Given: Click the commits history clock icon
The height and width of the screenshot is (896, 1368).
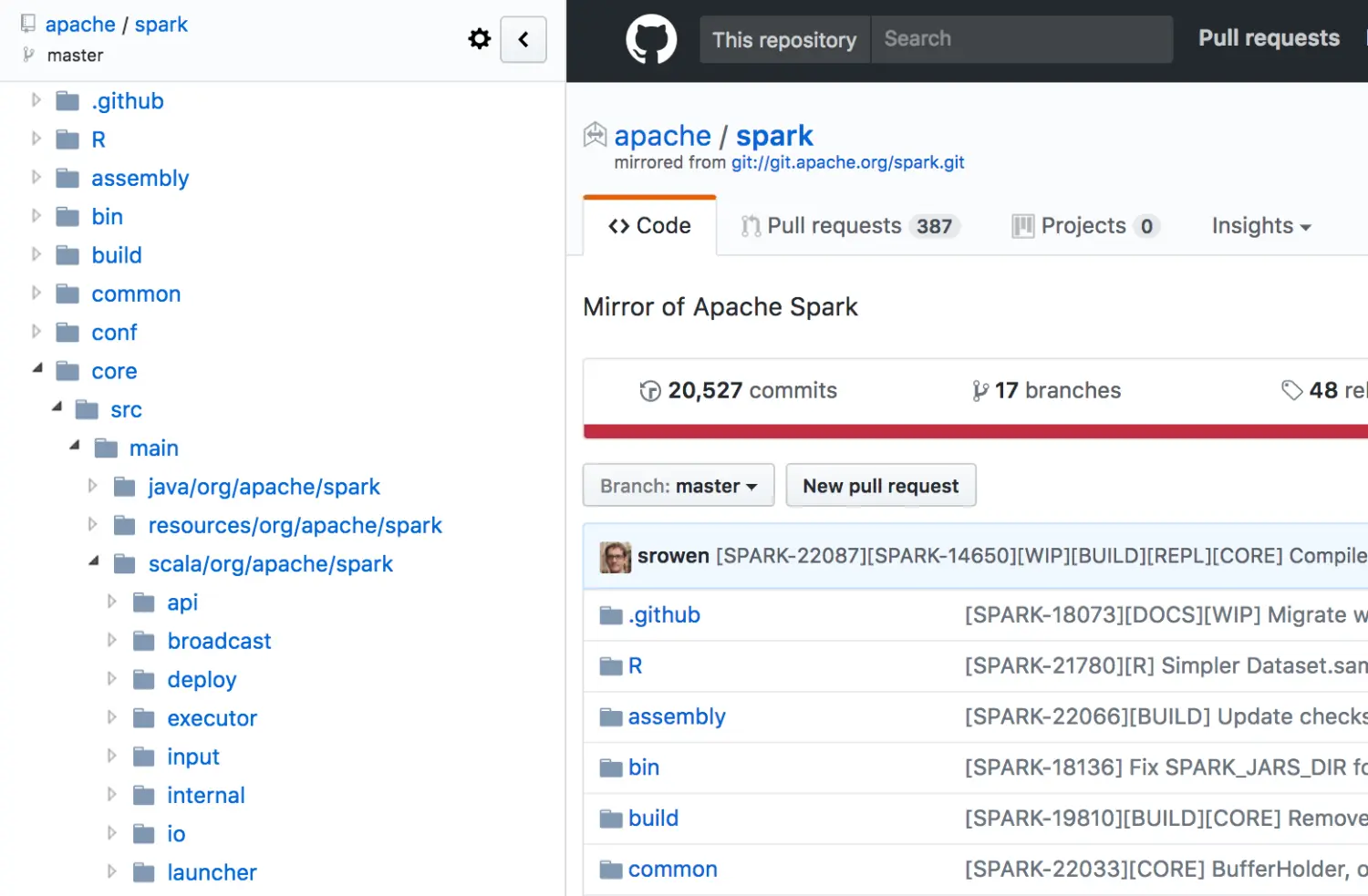Looking at the screenshot, I should (650, 391).
